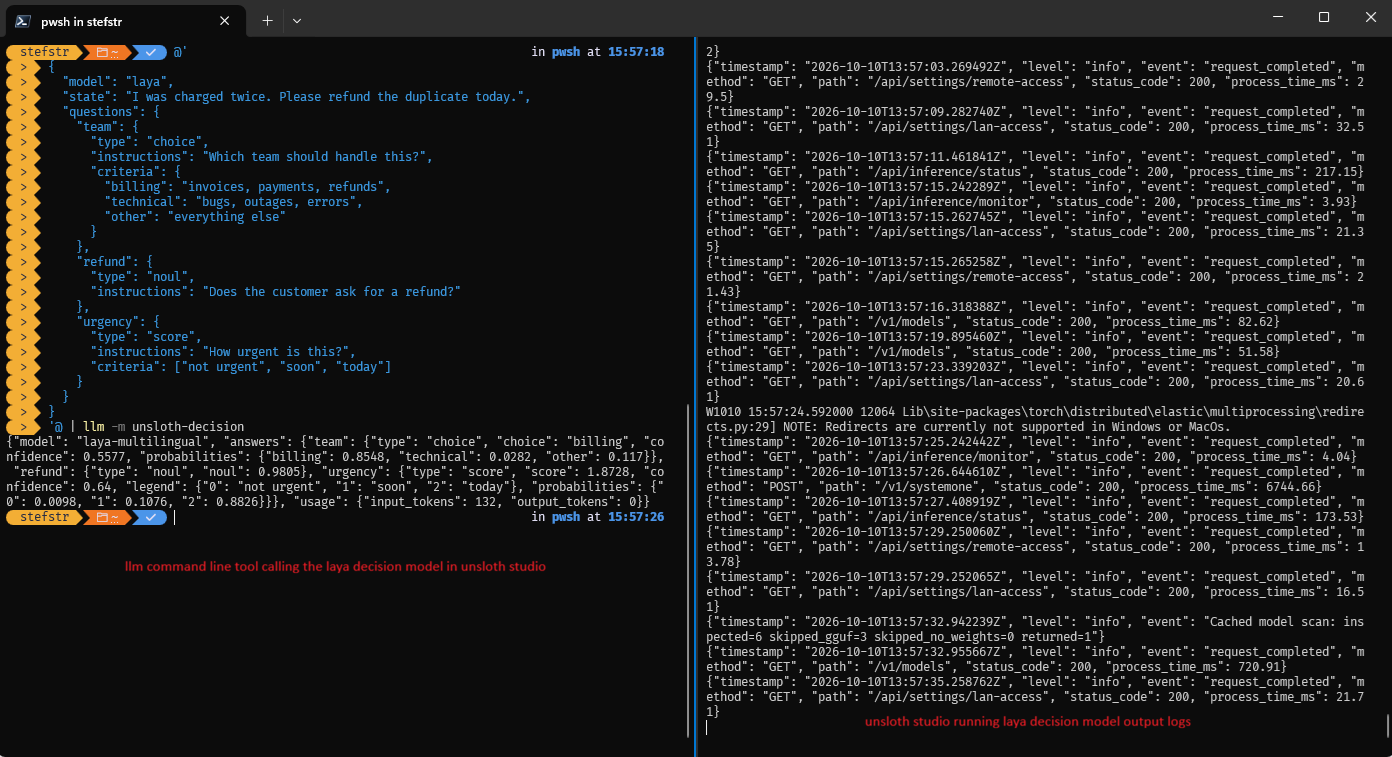Click the checkmark status segment in the top prompt
Image resolution: width=1392 pixels, height=757 pixels.
click(x=150, y=52)
